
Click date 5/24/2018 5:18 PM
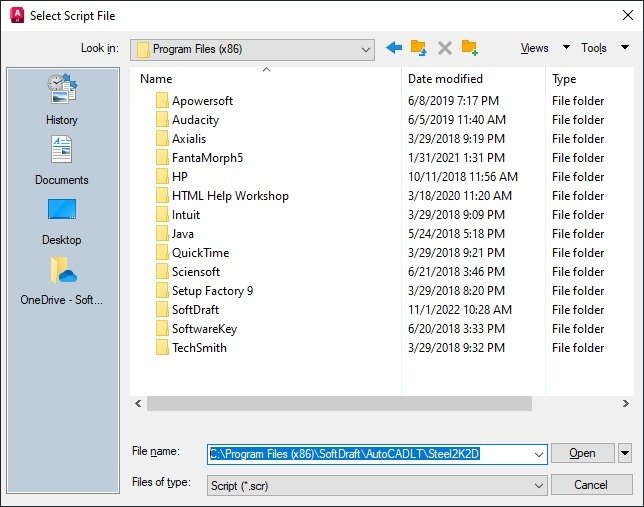(456, 233)
